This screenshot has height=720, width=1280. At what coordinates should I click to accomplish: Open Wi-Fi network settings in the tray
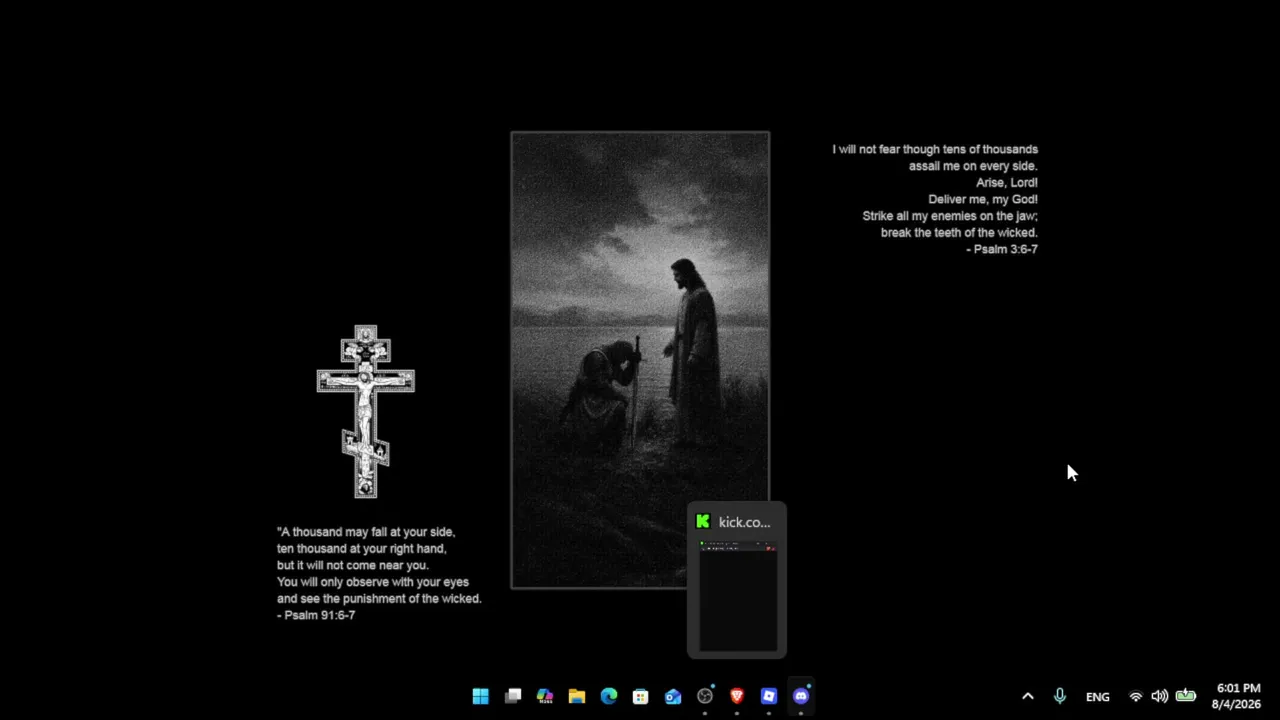(x=1136, y=696)
